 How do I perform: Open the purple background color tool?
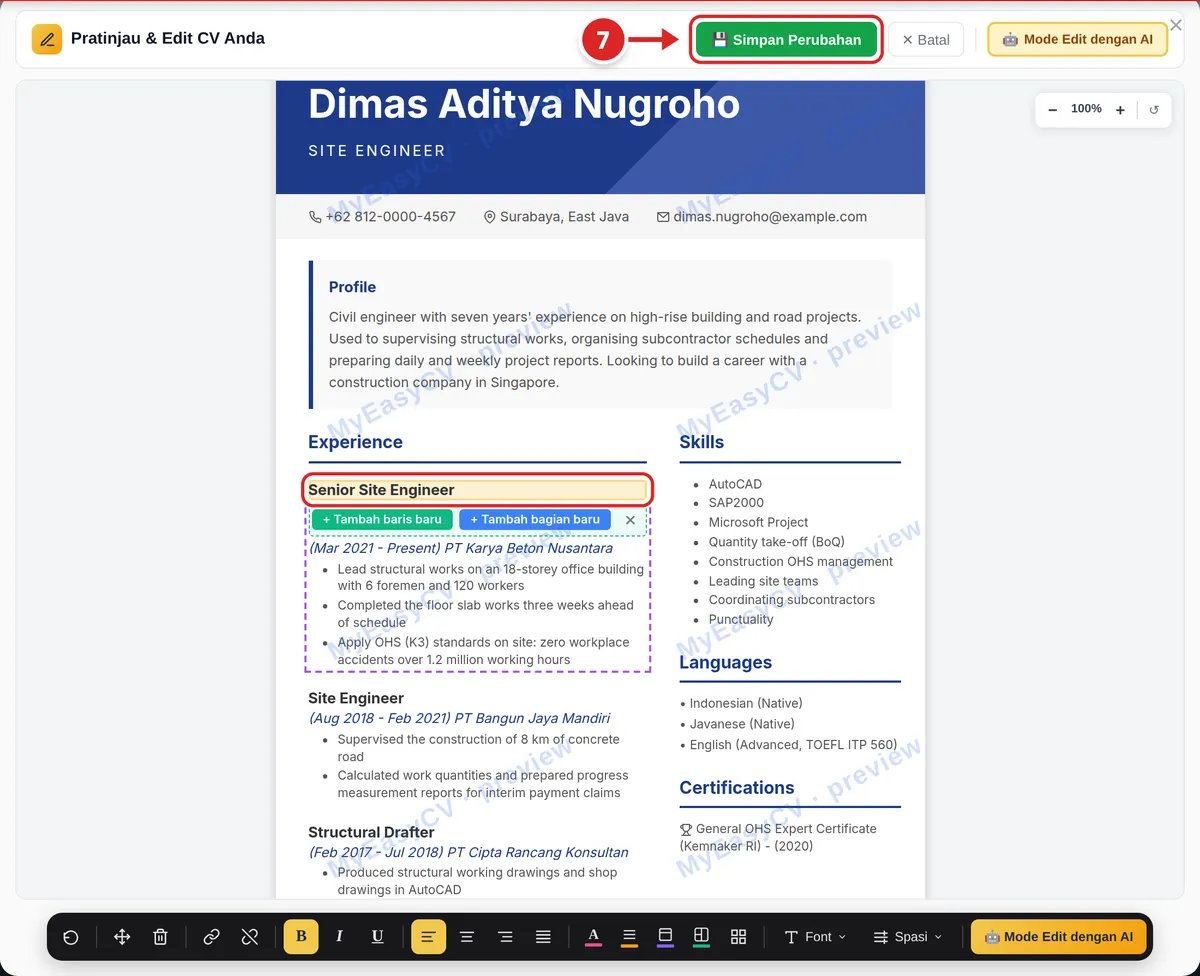point(665,937)
